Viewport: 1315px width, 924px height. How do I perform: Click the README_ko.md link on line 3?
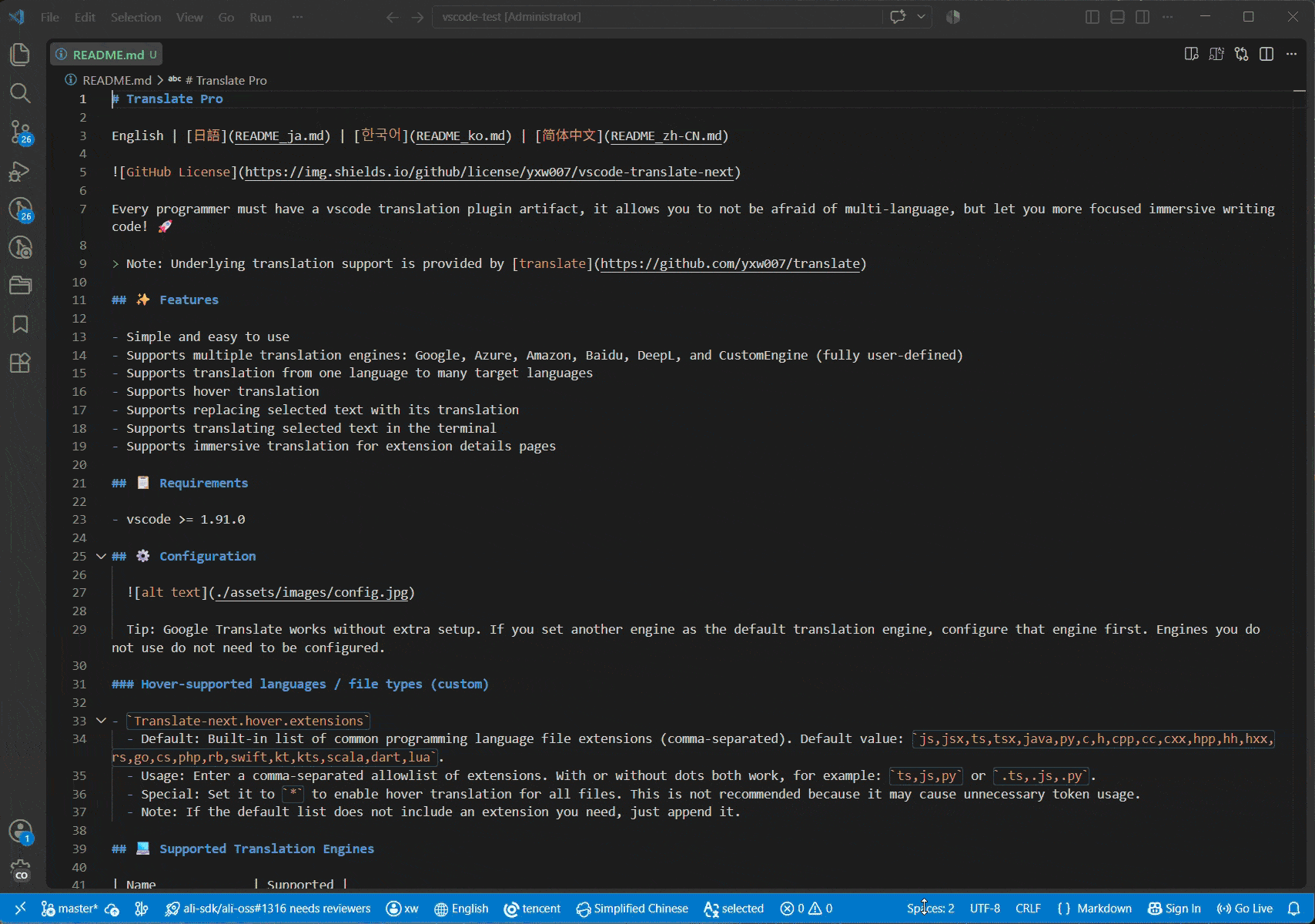(461, 136)
